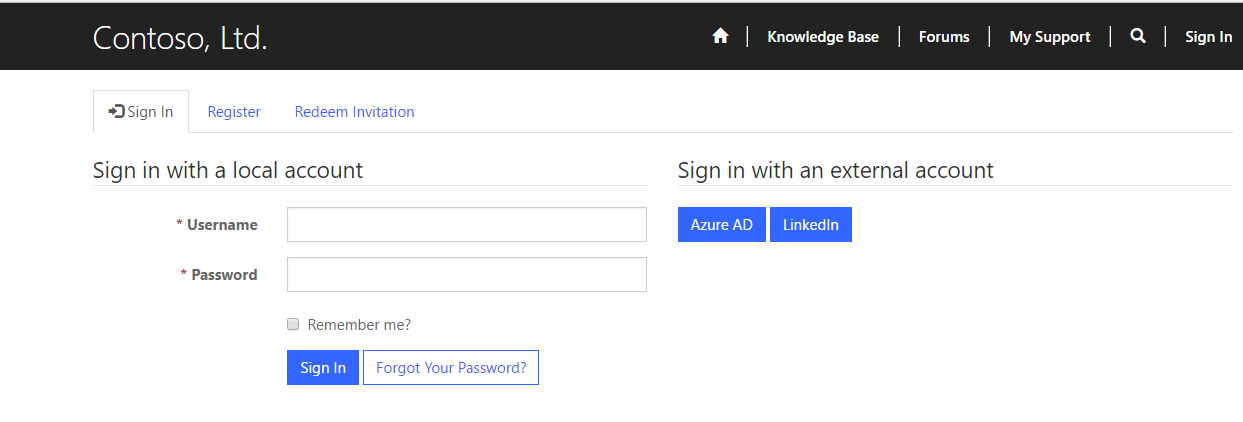This screenshot has height=422, width=1243.
Task: Open Knowledge Base in navigation bar
Action: [823, 37]
